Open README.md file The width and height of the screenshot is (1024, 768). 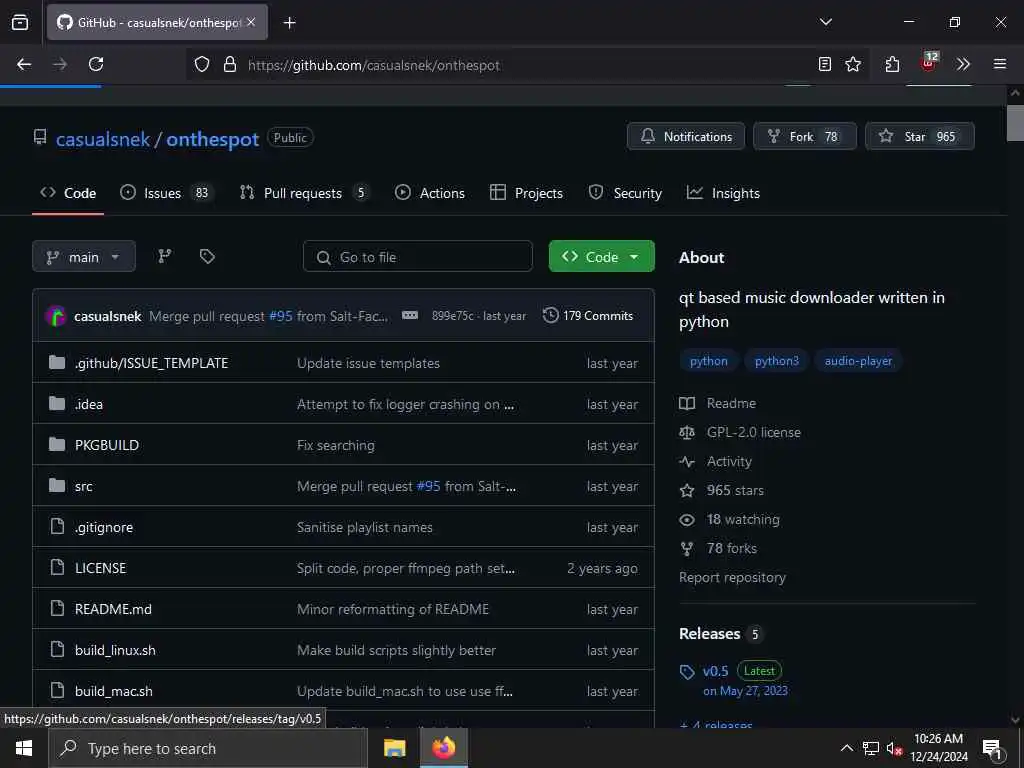coord(113,609)
